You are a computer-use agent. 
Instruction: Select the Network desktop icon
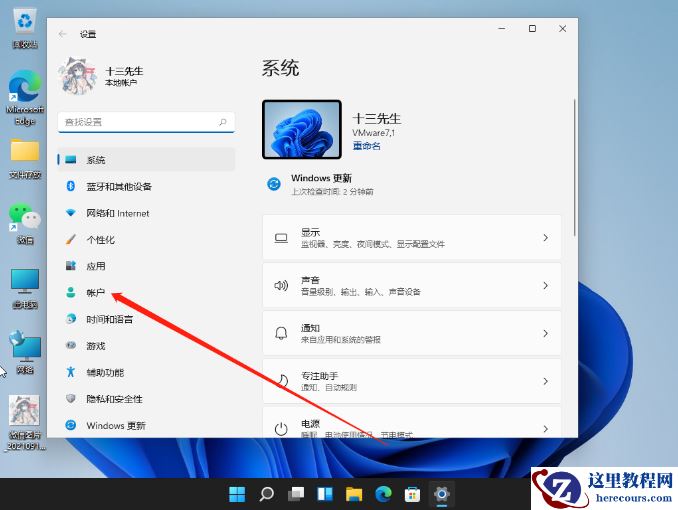(x=25, y=352)
